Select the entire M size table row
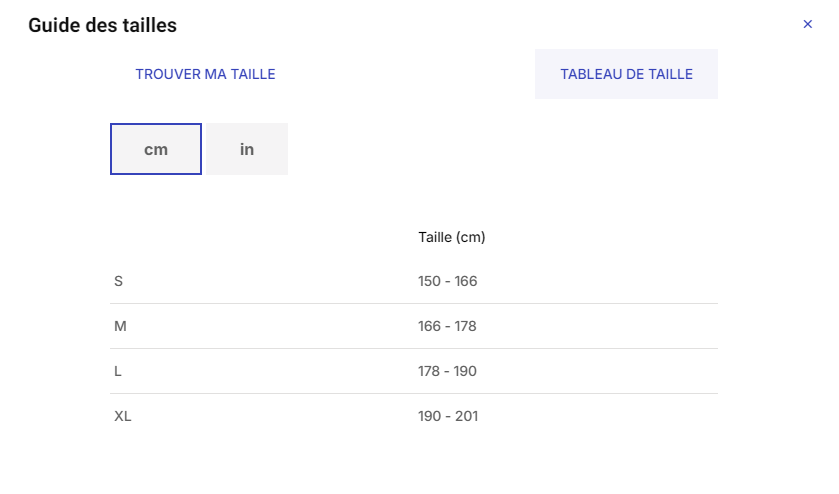Viewport: 839px width, 494px height. point(300,326)
